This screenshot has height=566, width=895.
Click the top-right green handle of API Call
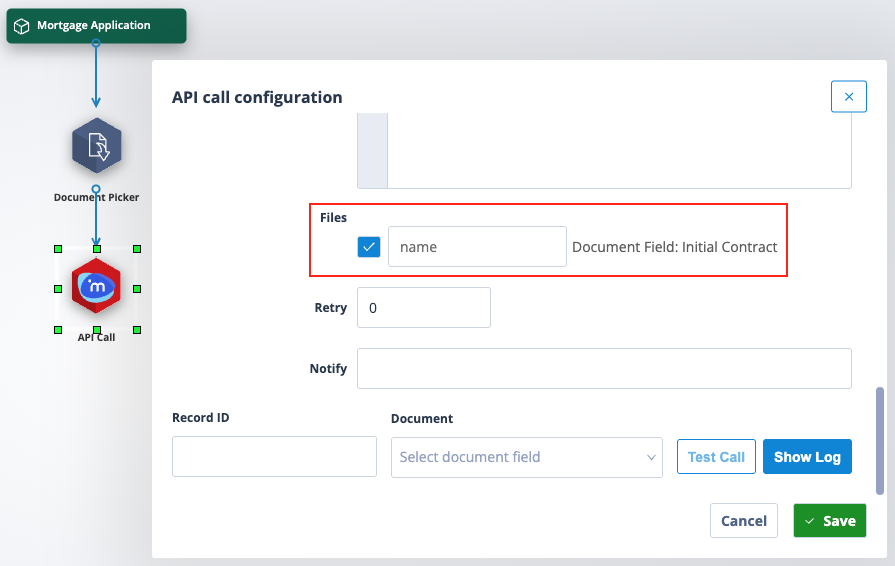click(137, 249)
